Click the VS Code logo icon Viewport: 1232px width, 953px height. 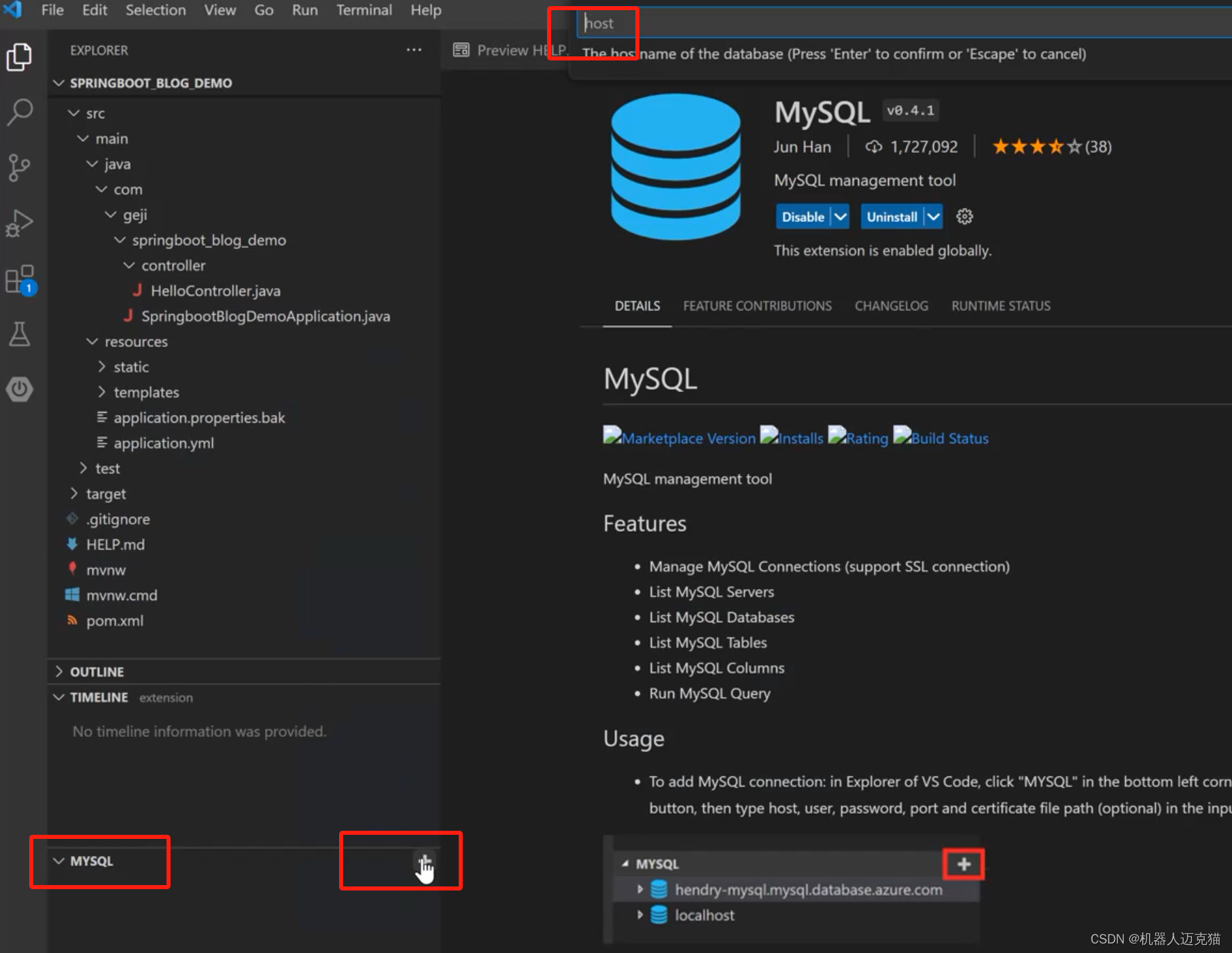point(13,10)
